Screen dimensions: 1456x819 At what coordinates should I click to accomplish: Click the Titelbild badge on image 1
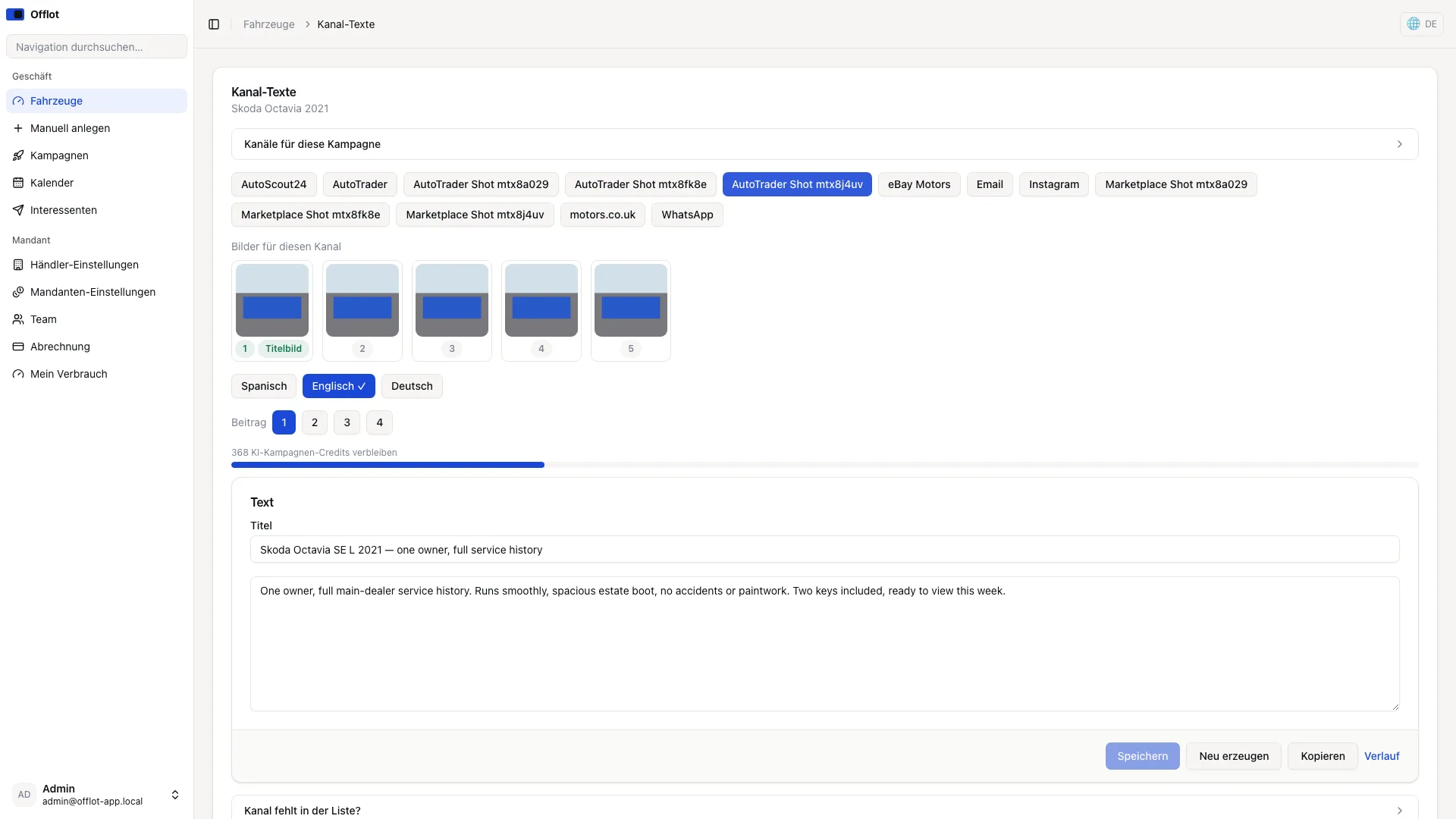point(284,349)
